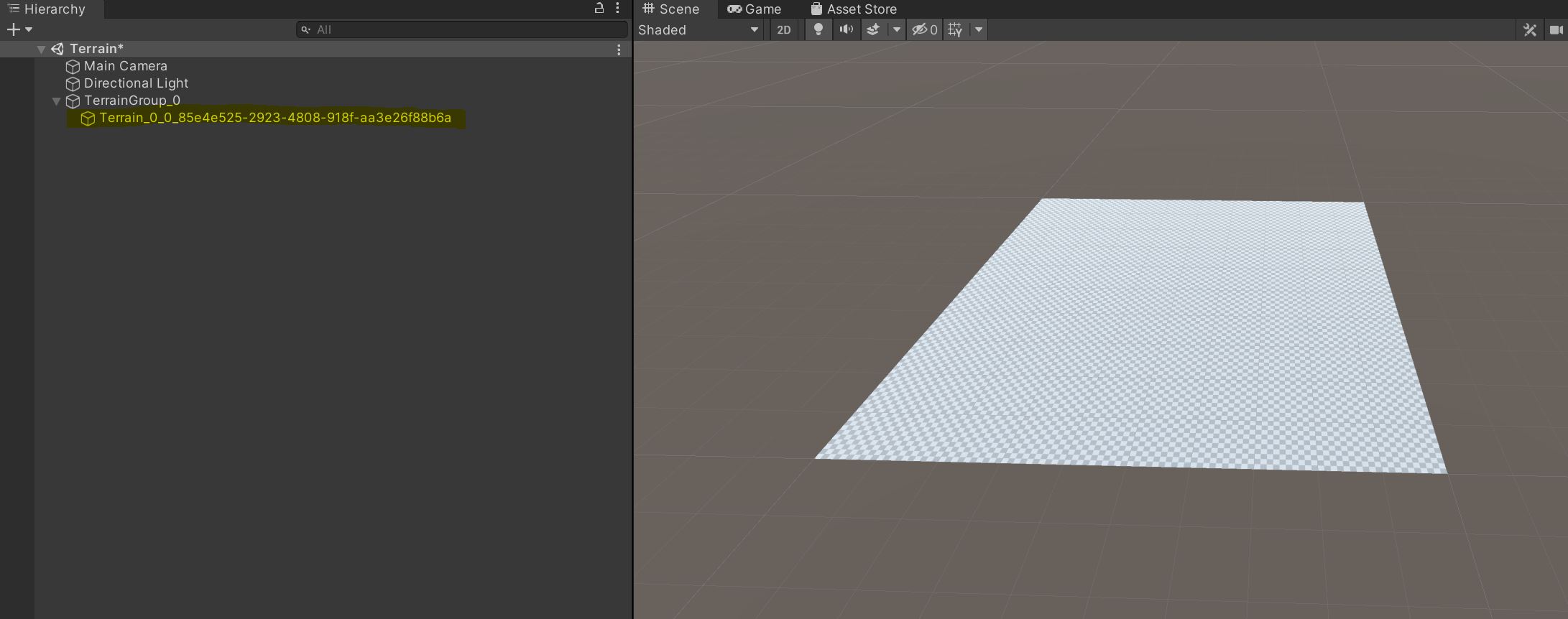Viewport: 1568px width, 619px height.
Task: Select Main Camera in Hierarchy
Action: pyautogui.click(x=125, y=66)
